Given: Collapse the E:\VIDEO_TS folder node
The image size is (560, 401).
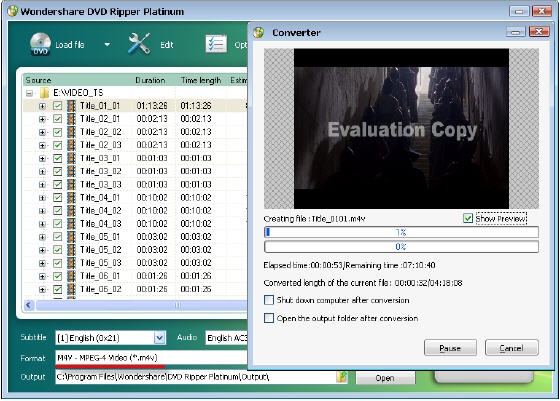Looking at the screenshot, I should click(x=29, y=93).
